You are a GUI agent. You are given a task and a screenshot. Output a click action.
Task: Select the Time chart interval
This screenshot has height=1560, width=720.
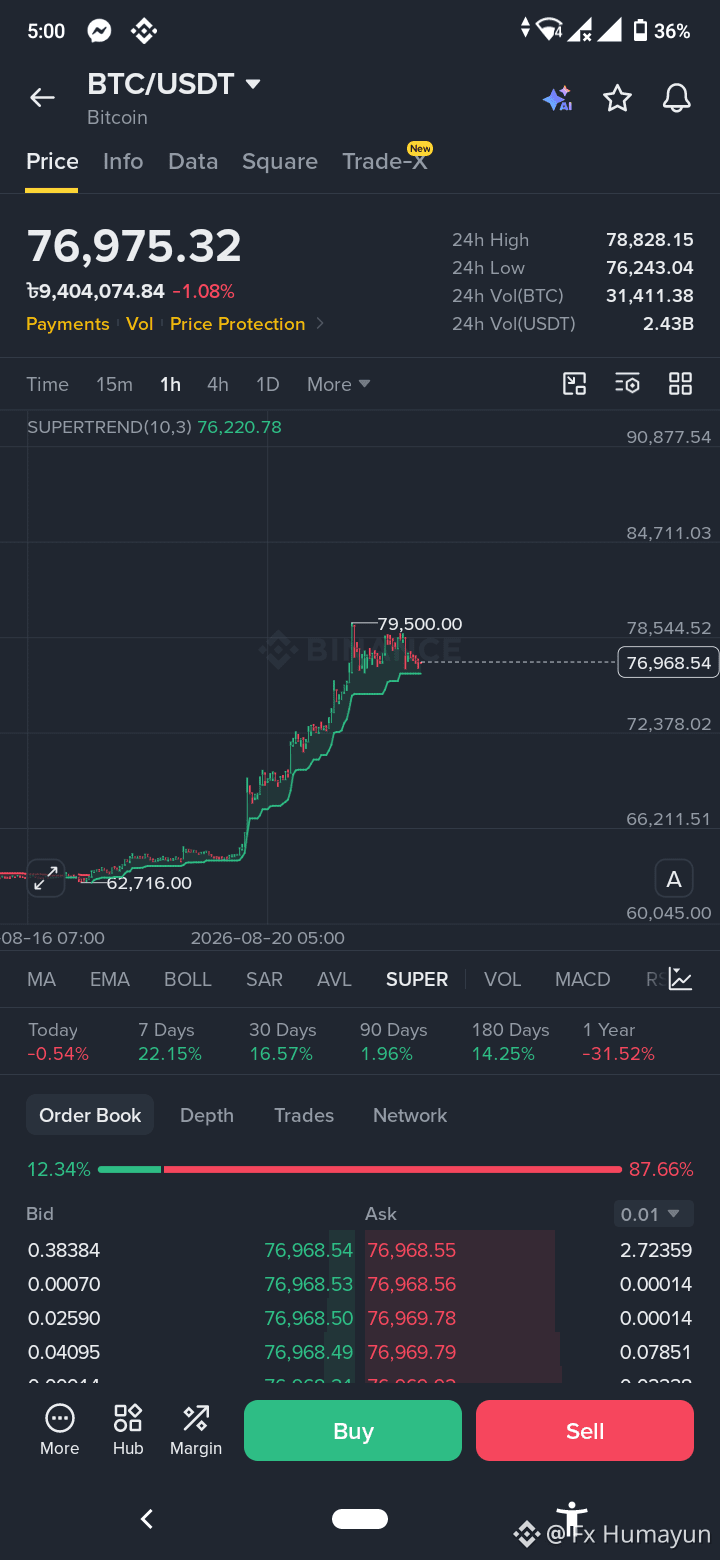[x=47, y=384]
